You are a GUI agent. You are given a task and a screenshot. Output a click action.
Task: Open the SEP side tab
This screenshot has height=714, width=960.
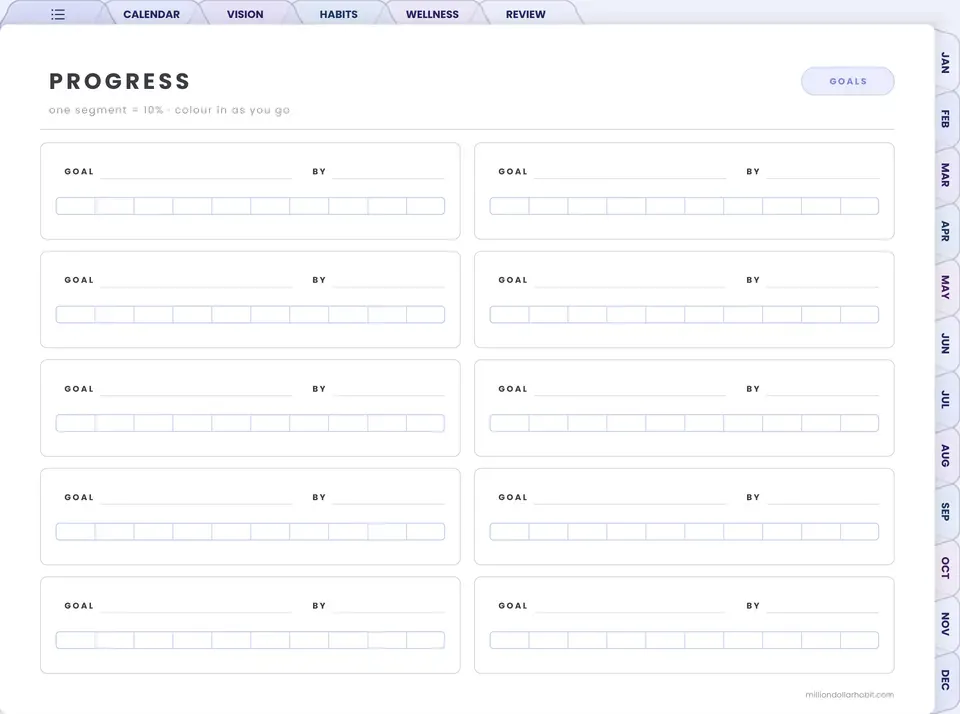(x=945, y=511)
